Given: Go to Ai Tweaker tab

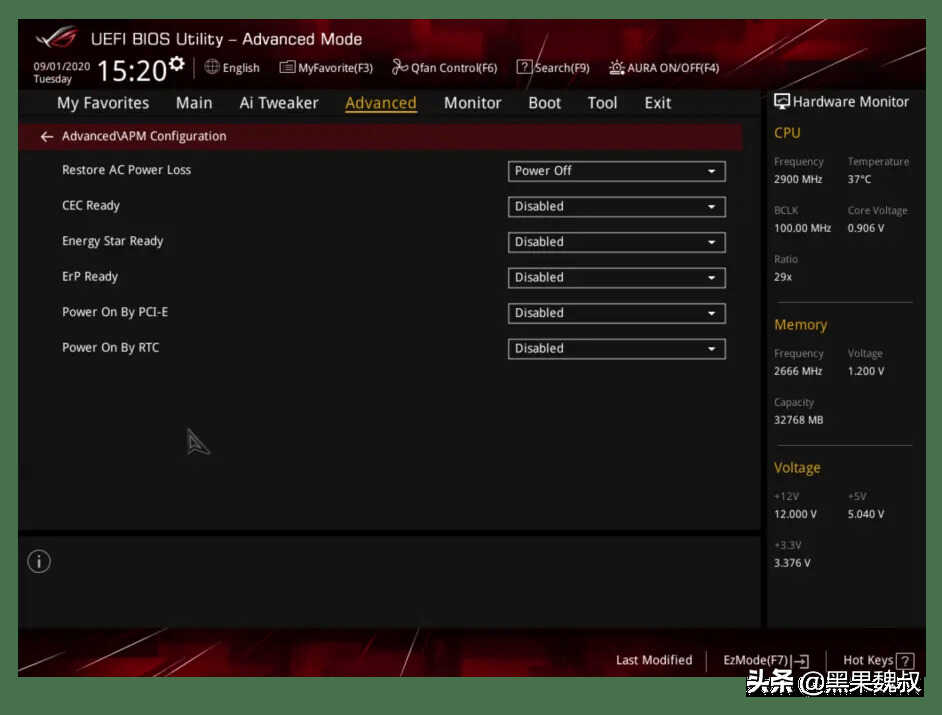Looking at the screenshot, I should click(279, 103).
